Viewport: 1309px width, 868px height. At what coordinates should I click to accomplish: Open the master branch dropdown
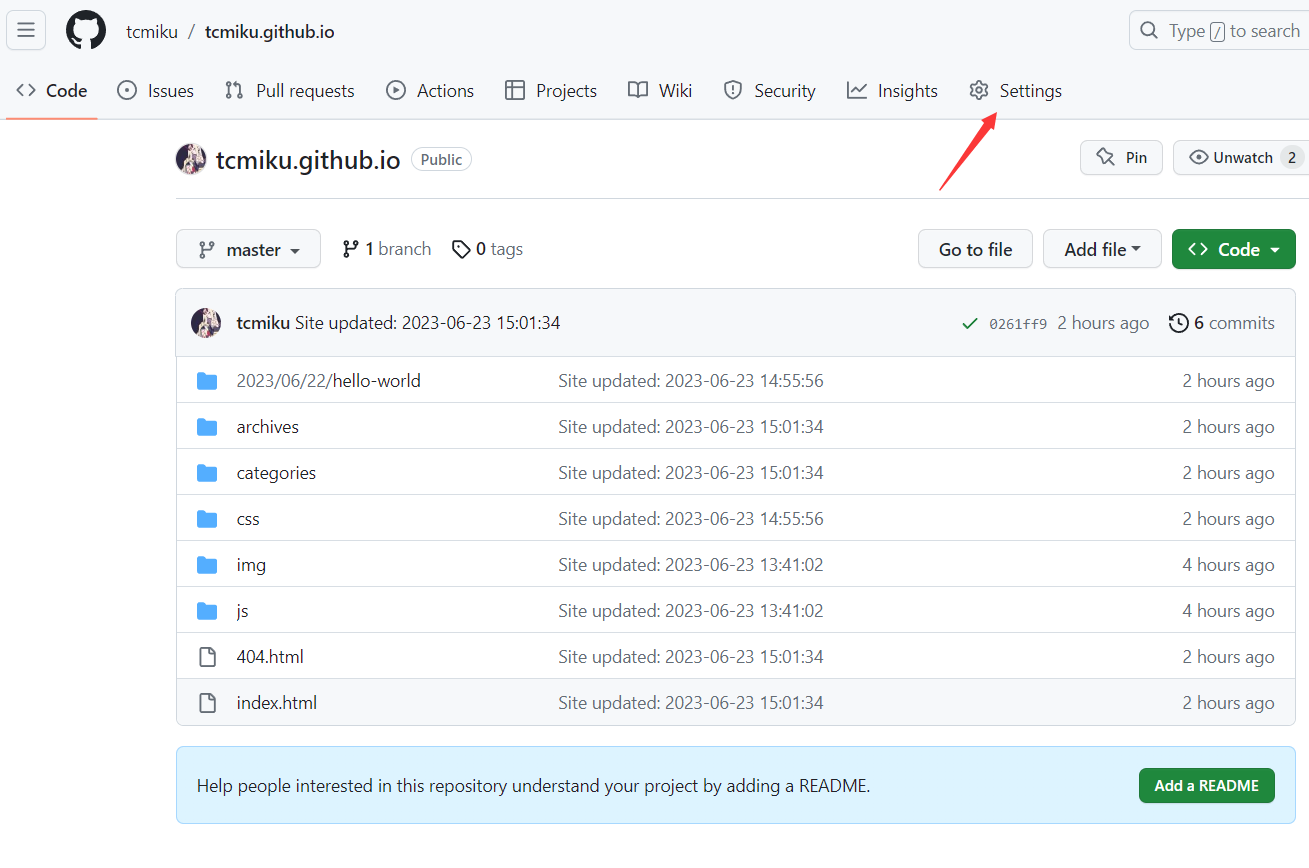[x=248, y=249]
